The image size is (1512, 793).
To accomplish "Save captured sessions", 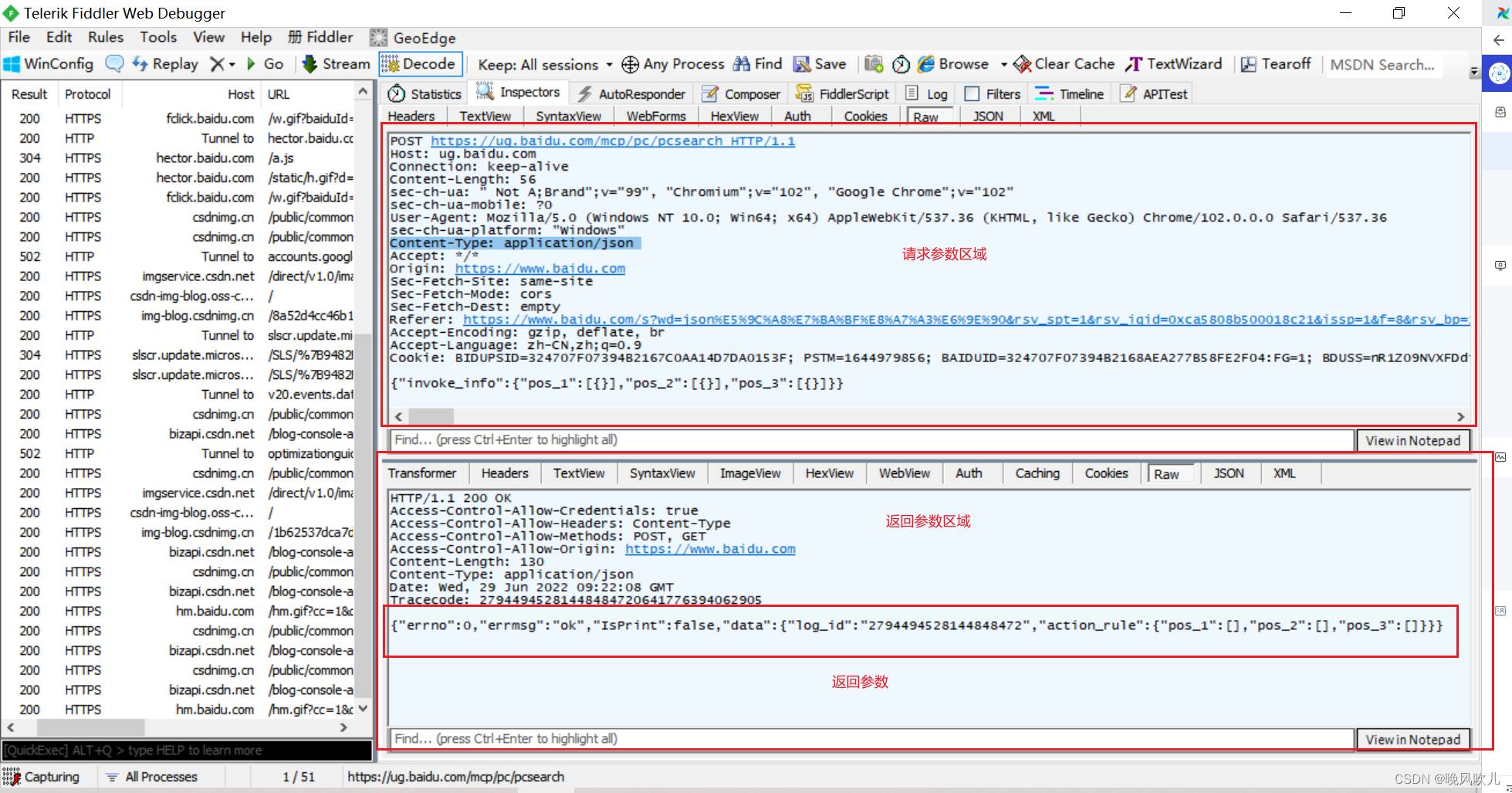I will pos(820,64).
